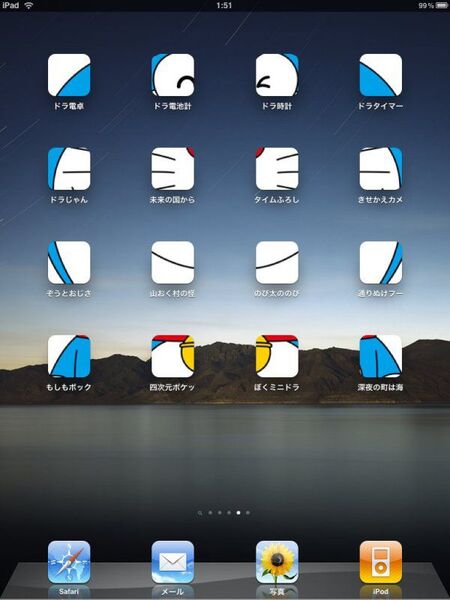Tap the Spotlight search magnifier page indicator
The height and width of the screenshot is (600, 450).
pyautogui.click(x=200, y=513)
